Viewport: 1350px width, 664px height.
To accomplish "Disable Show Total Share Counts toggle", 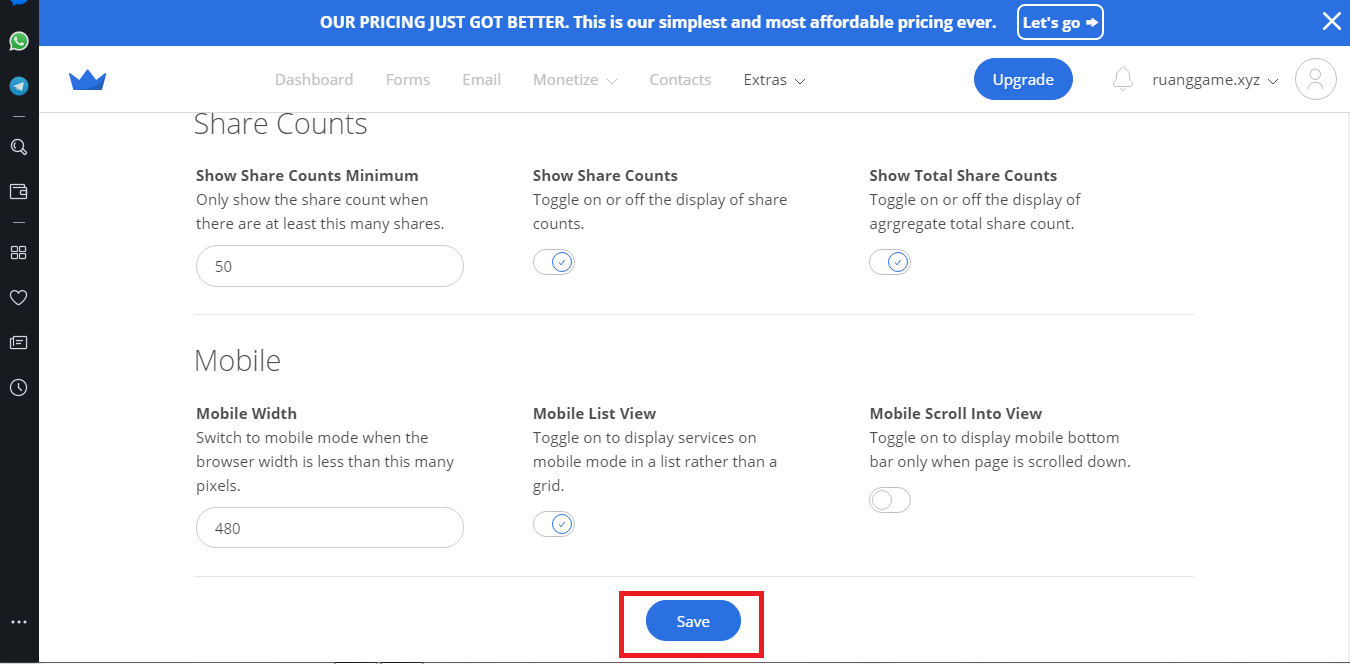I will point(890,262).
